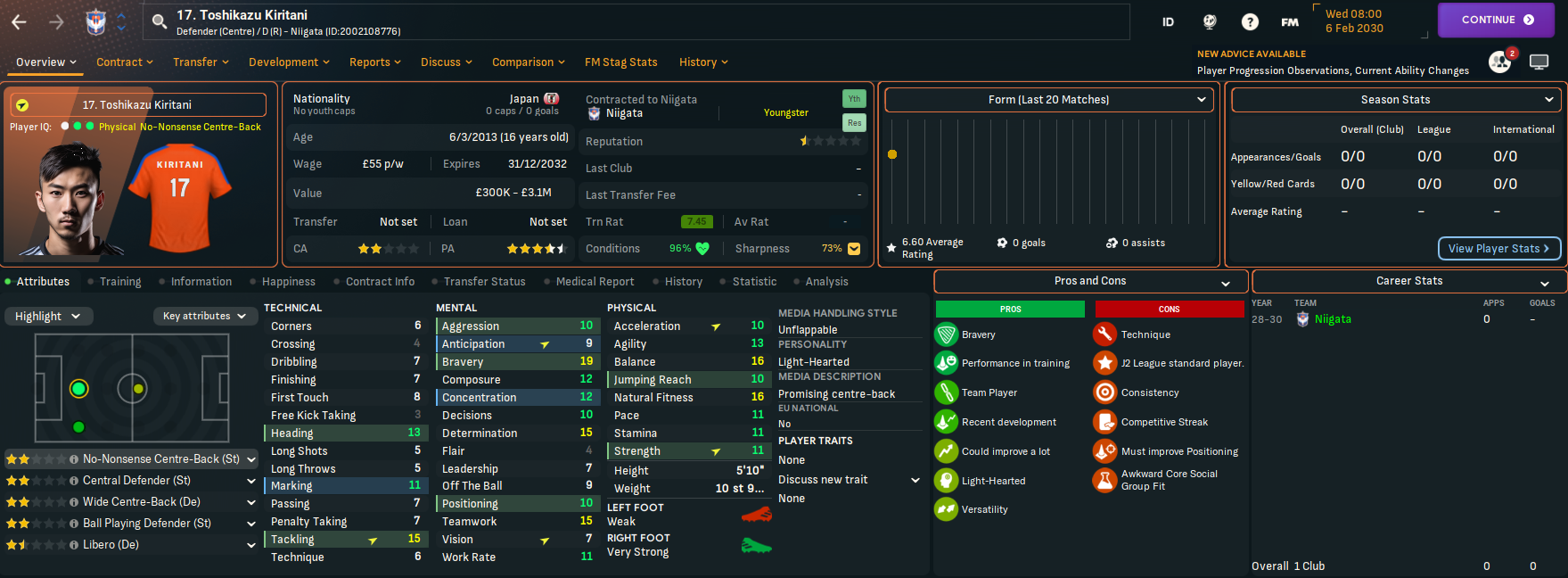Open the FM menu icon
The height and width of the screenshot is (578, 1568).
click(x=1290, y=22)
